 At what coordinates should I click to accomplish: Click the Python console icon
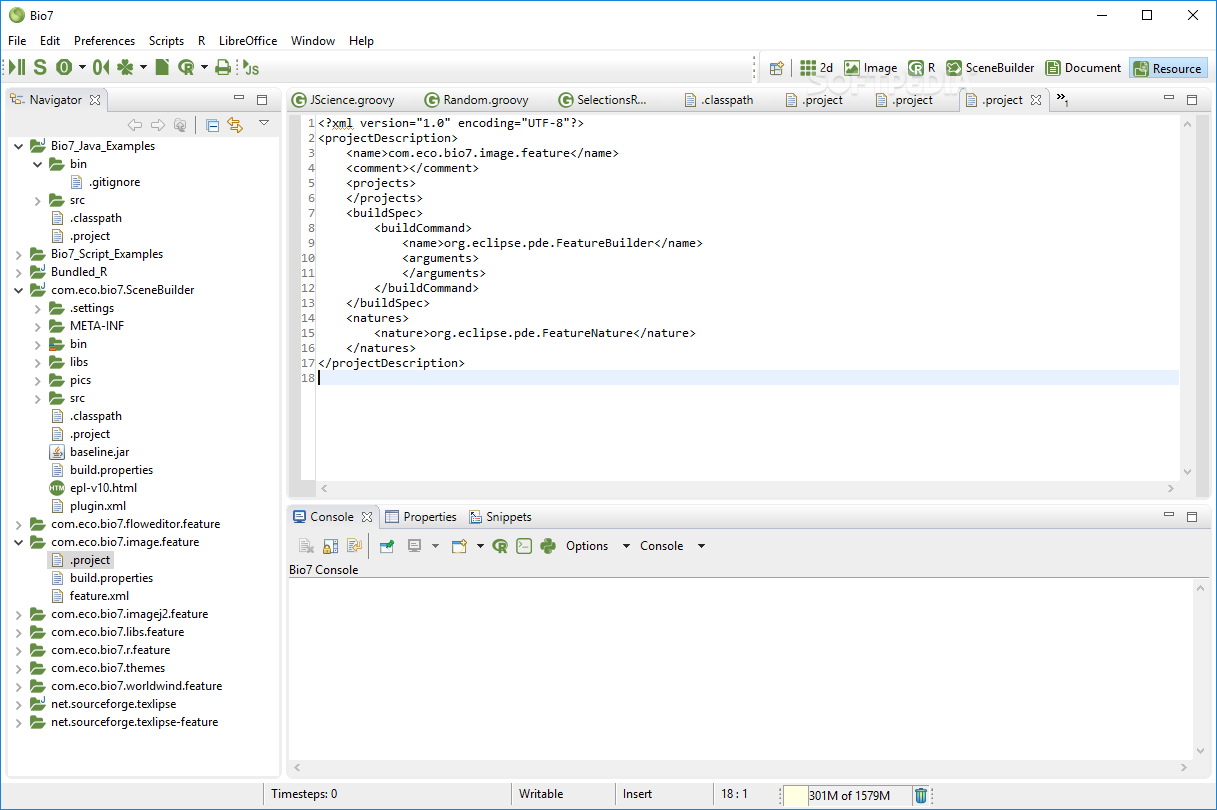click(548, 546)
